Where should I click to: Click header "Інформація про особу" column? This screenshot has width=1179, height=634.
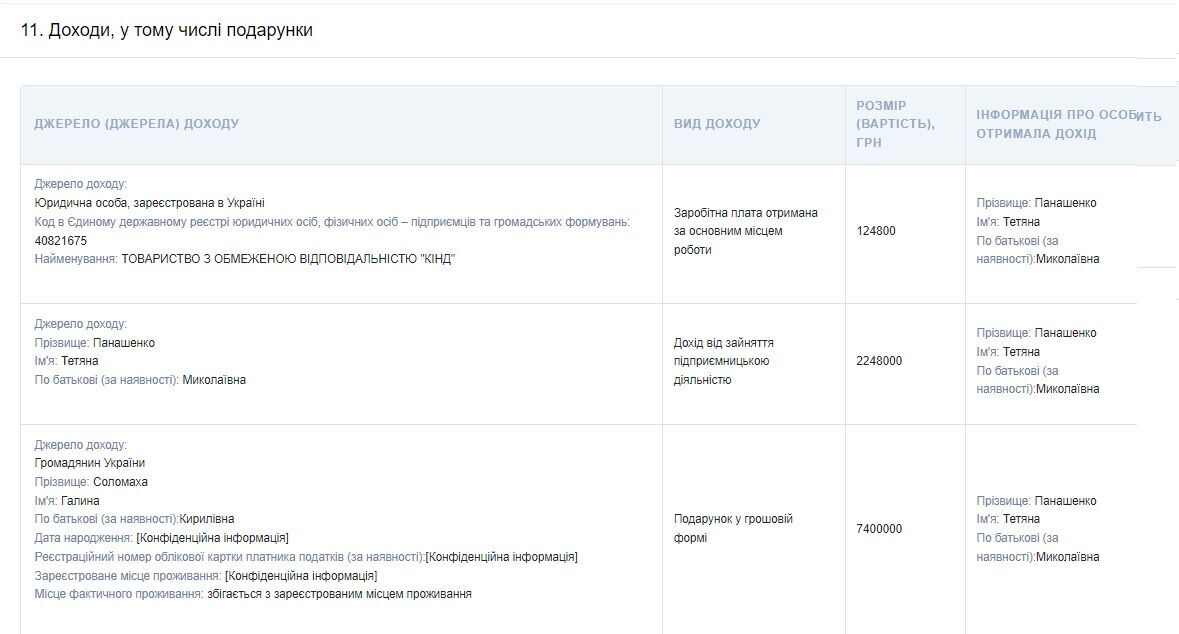click(1069, 124)
